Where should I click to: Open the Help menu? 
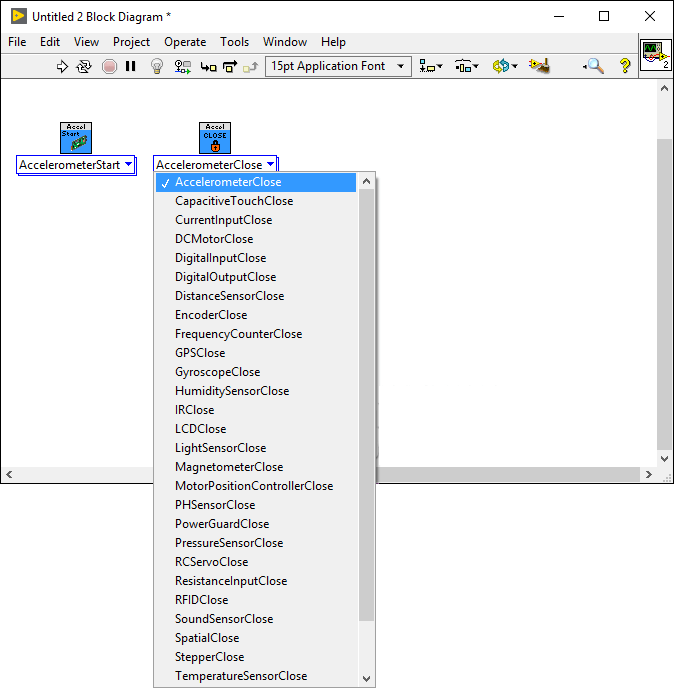click(333, 42)
